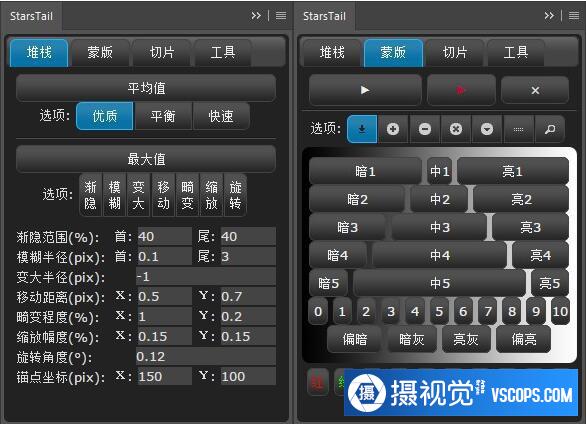
Task: Click the 亮4 mask button
Action: [x=541, y=256]
